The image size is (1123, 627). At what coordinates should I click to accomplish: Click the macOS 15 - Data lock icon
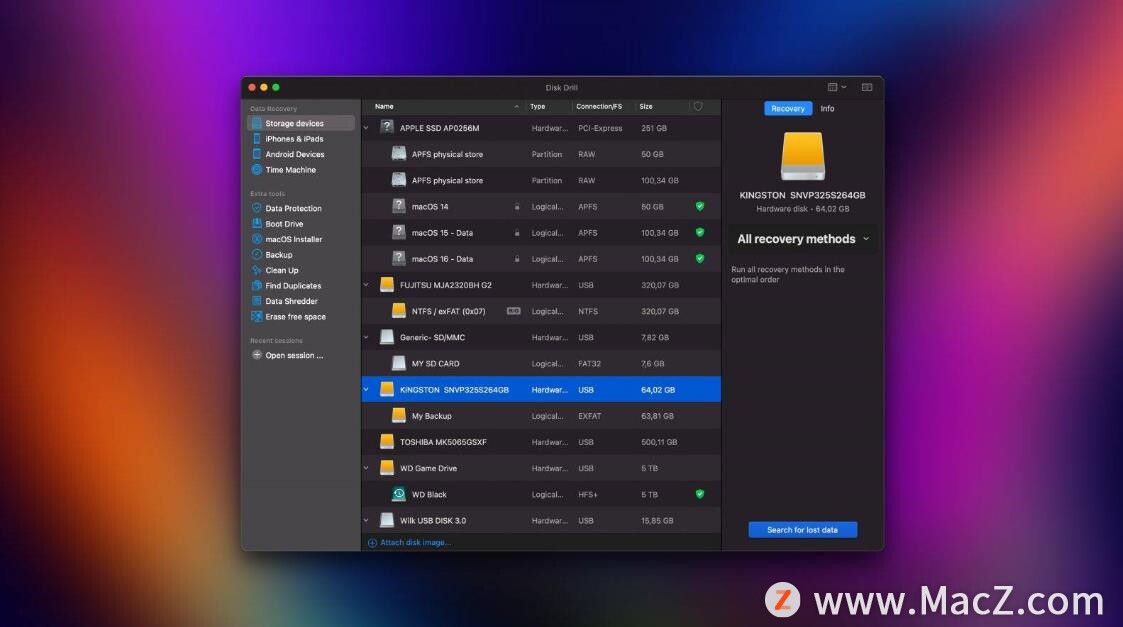[516, 233]
